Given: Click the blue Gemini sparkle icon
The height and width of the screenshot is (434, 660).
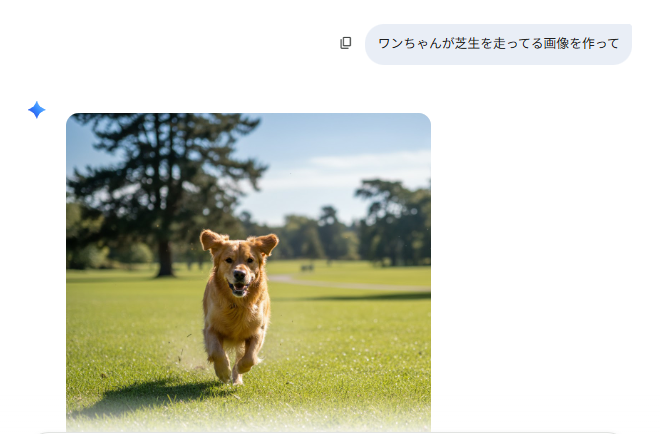Looking at the screenshot, I should (x=36, y=110).
